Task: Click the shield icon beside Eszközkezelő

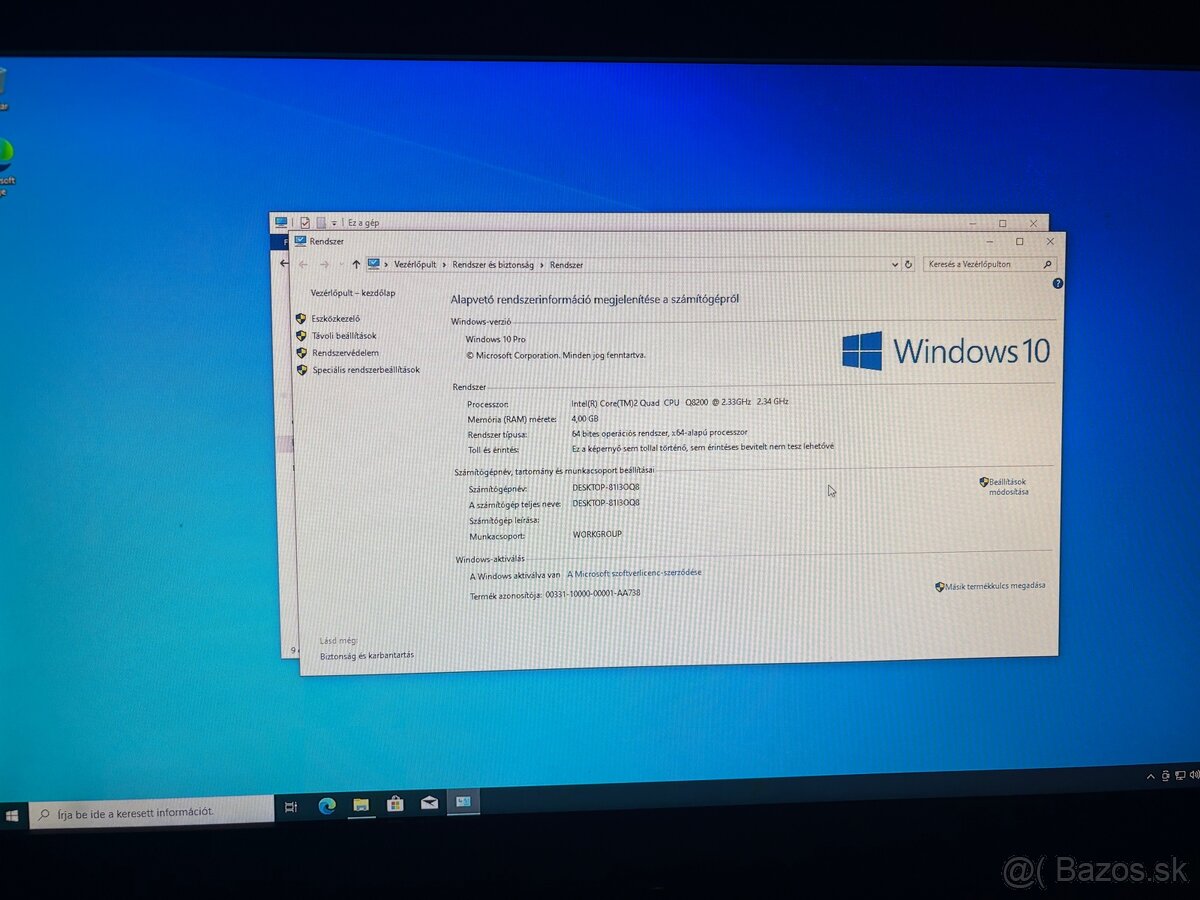Action: [x=301, y=319]
